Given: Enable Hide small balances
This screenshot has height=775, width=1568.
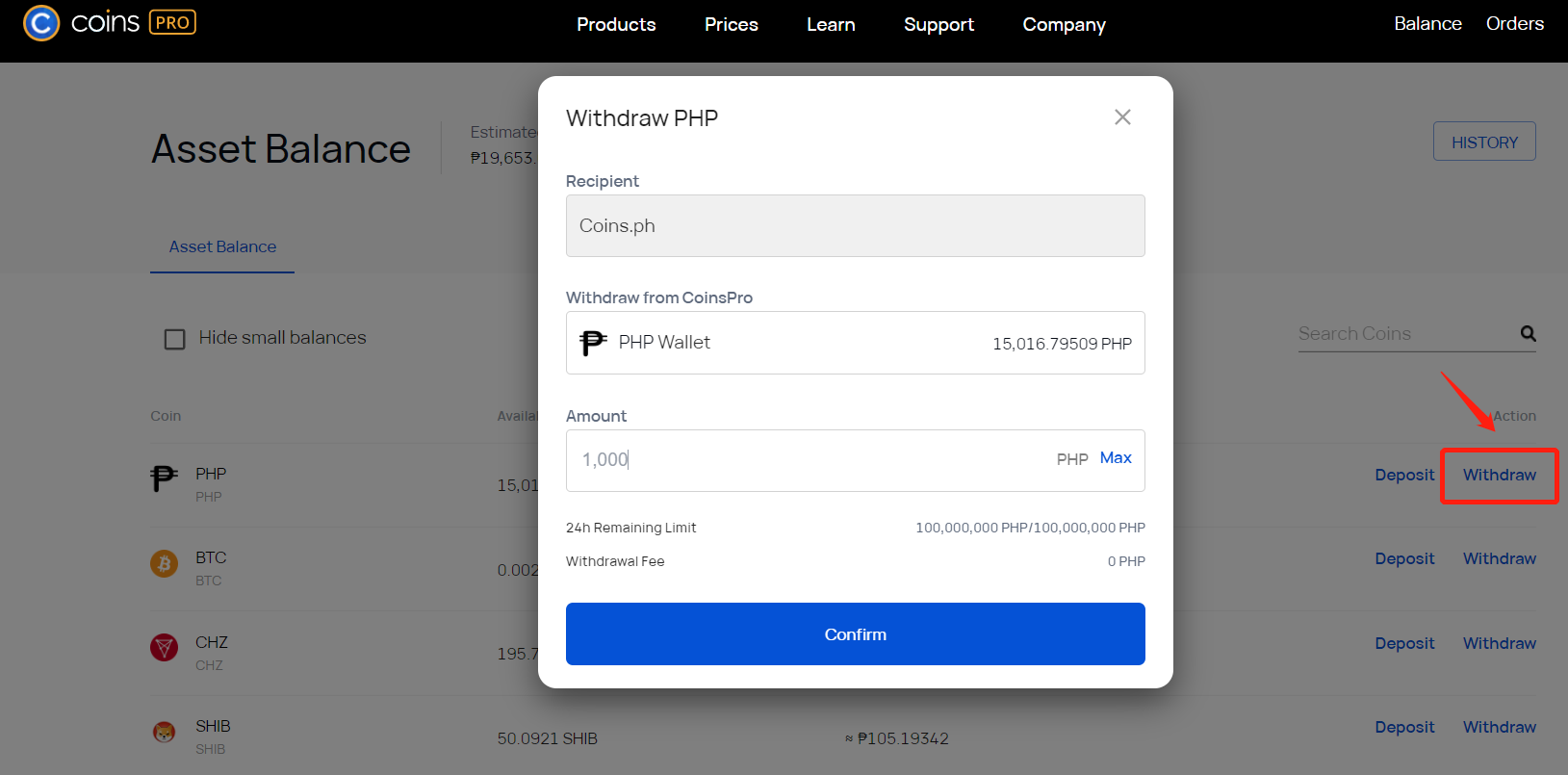Looking at the screenshot, I should pos(174,338).
